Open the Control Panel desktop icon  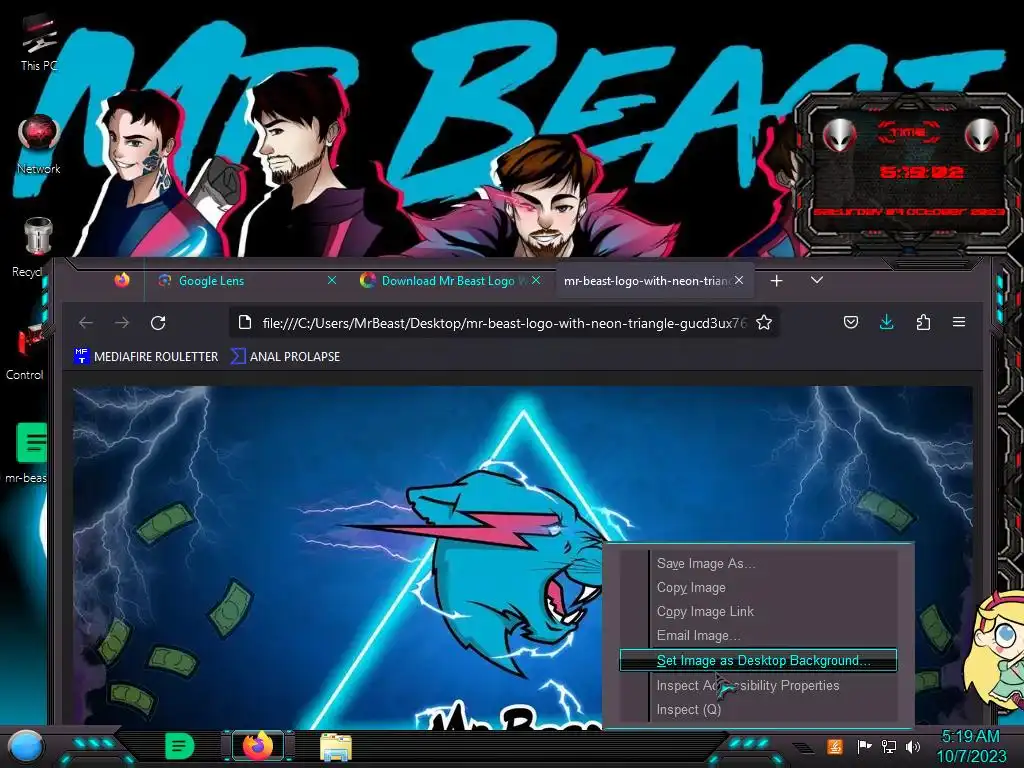point(26,353)
